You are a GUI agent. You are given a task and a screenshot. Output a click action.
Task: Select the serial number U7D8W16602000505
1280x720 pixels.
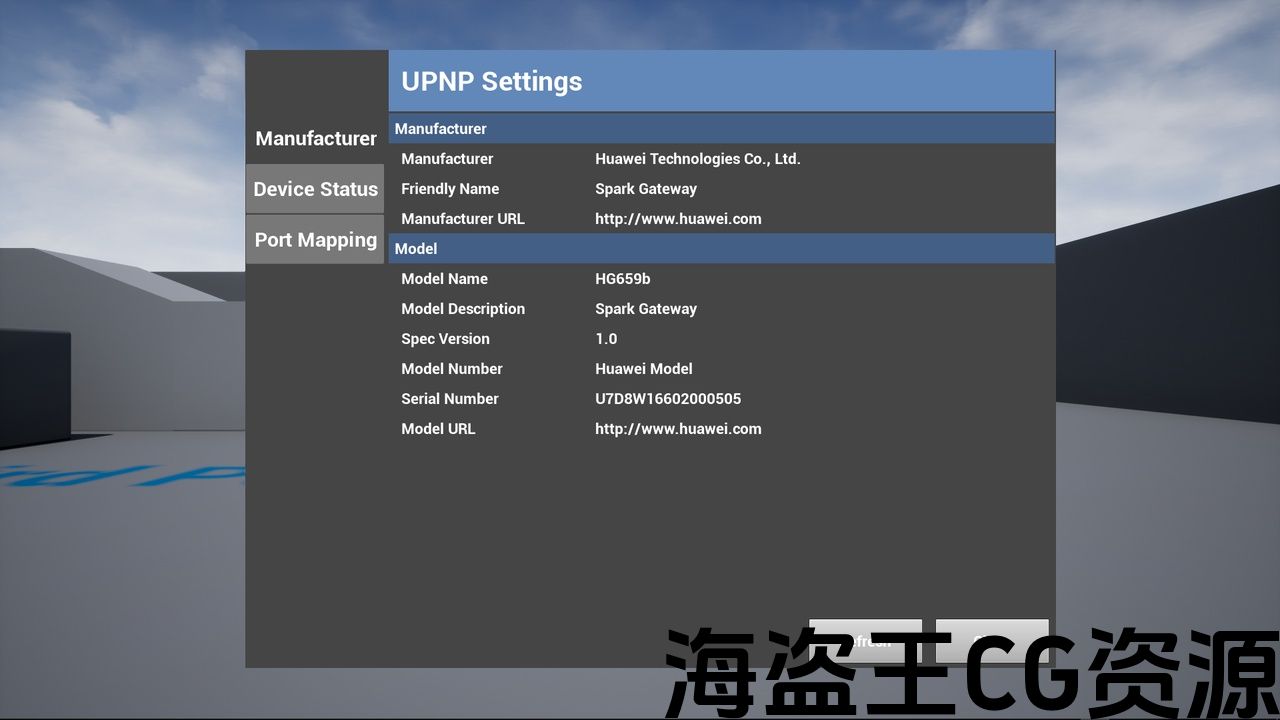tap(668, 399)
